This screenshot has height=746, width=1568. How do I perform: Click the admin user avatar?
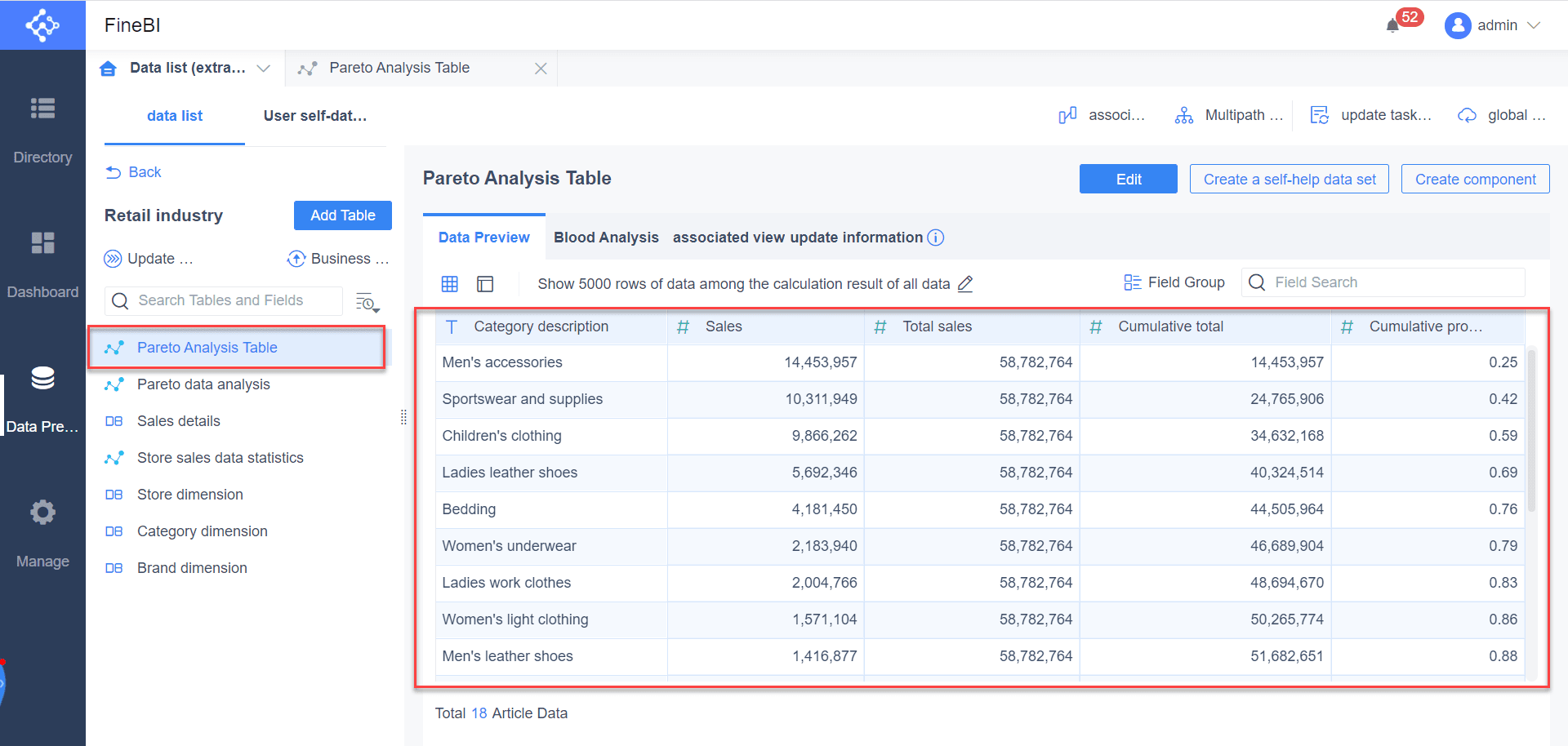1458,25
